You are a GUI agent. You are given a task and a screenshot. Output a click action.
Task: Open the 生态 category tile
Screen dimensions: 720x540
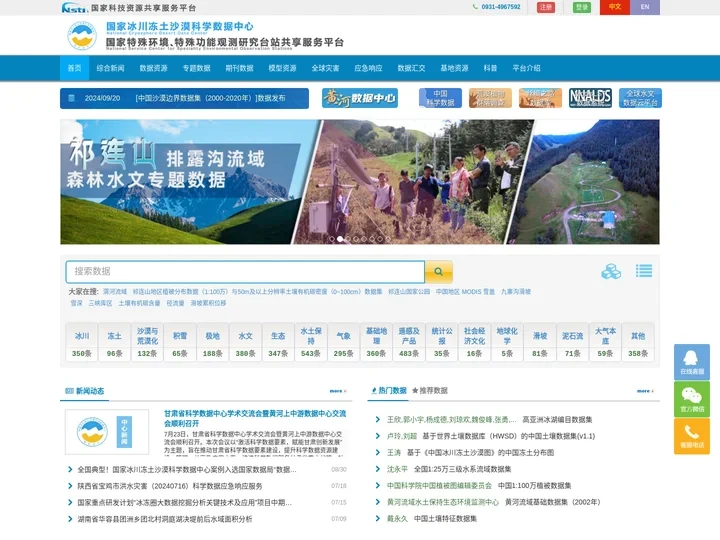pos(278,342)
